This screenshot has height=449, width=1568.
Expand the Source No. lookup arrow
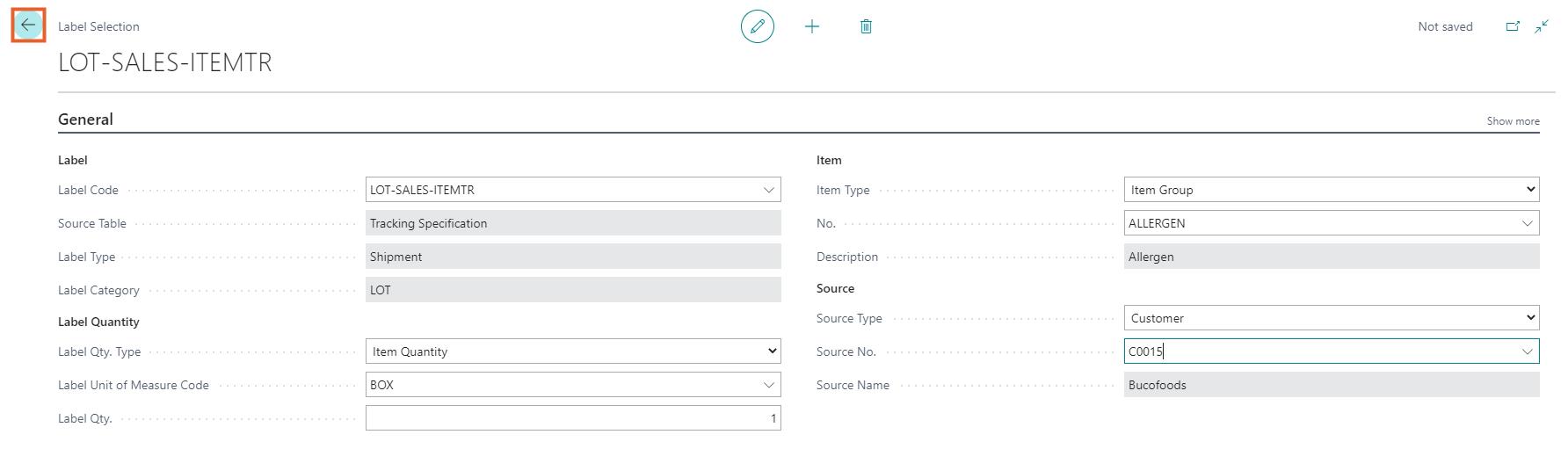point(1528,351)
